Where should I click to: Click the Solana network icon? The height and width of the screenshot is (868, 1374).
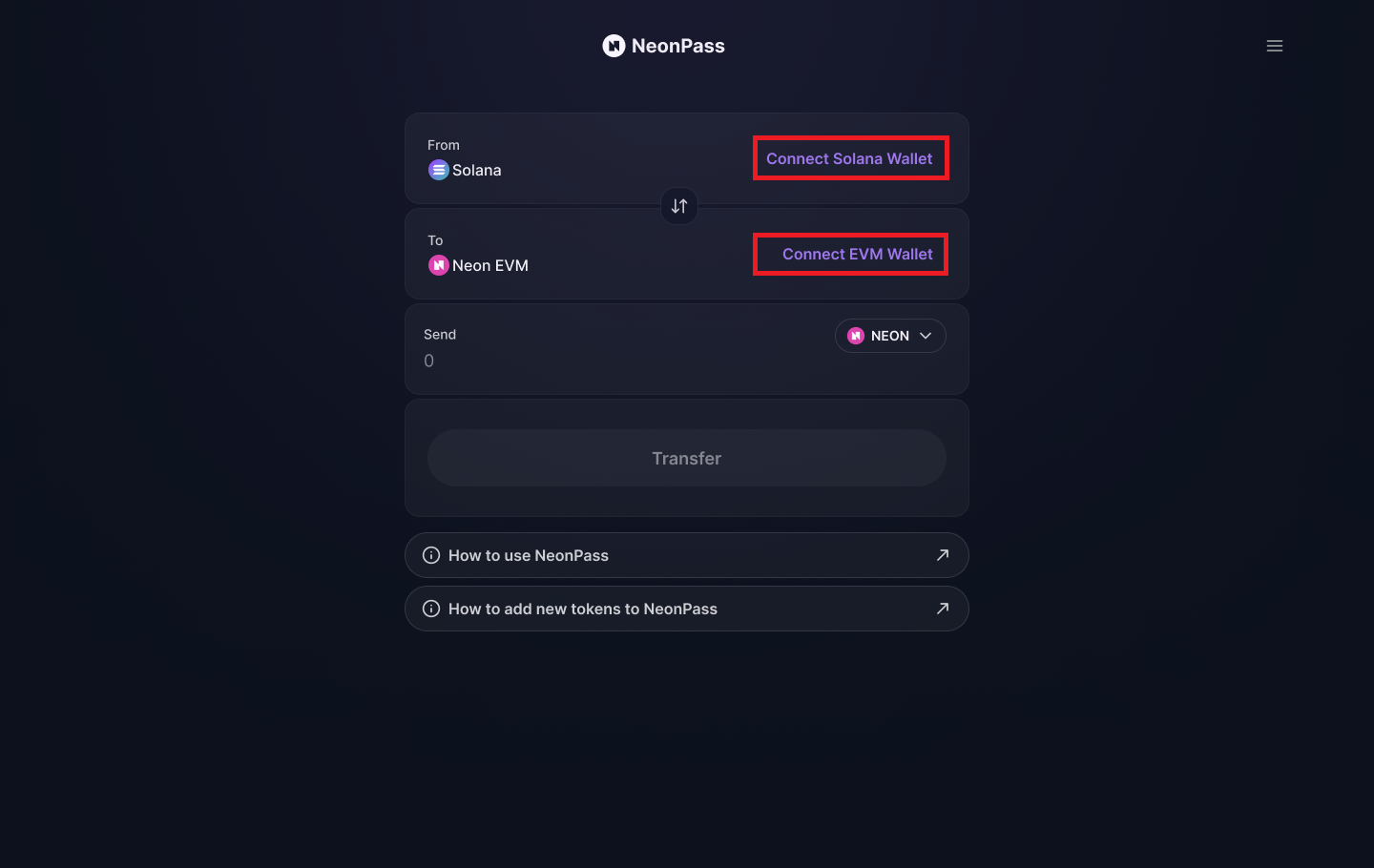438,170
